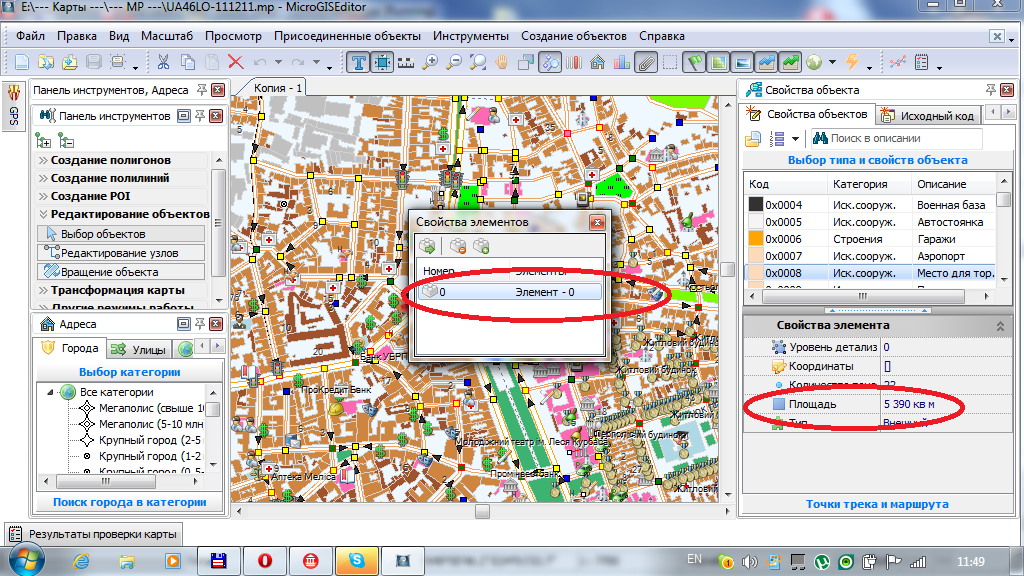Click the Cut (scissors) toolbar icon

point(163,62)
